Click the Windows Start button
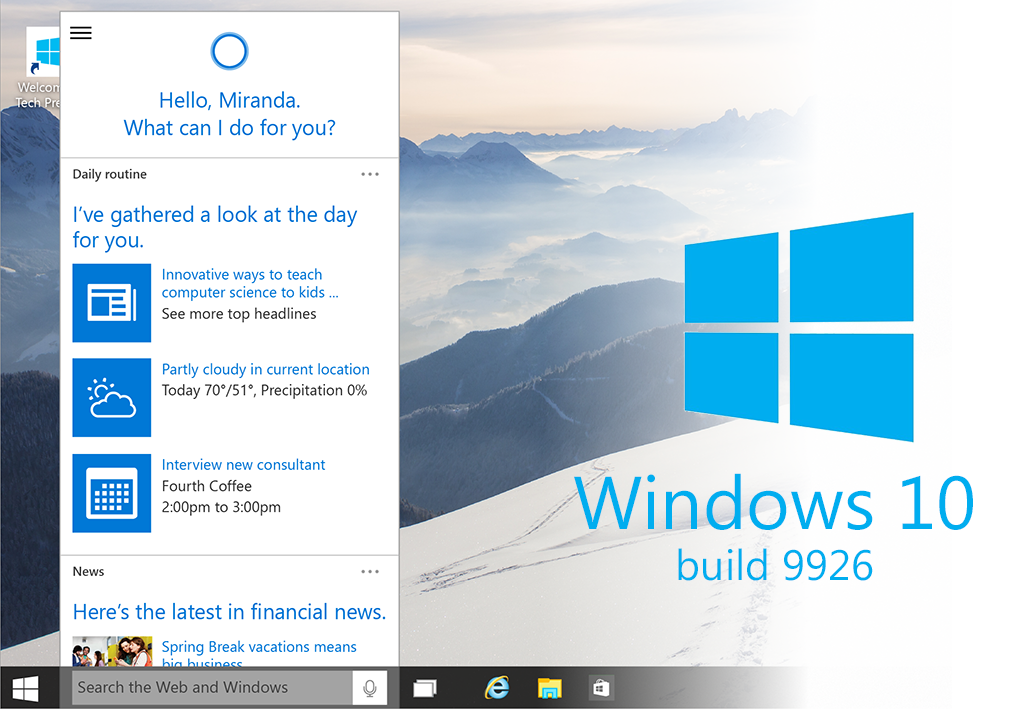Viewport: 1024px width, 709px height. (25, 688)
